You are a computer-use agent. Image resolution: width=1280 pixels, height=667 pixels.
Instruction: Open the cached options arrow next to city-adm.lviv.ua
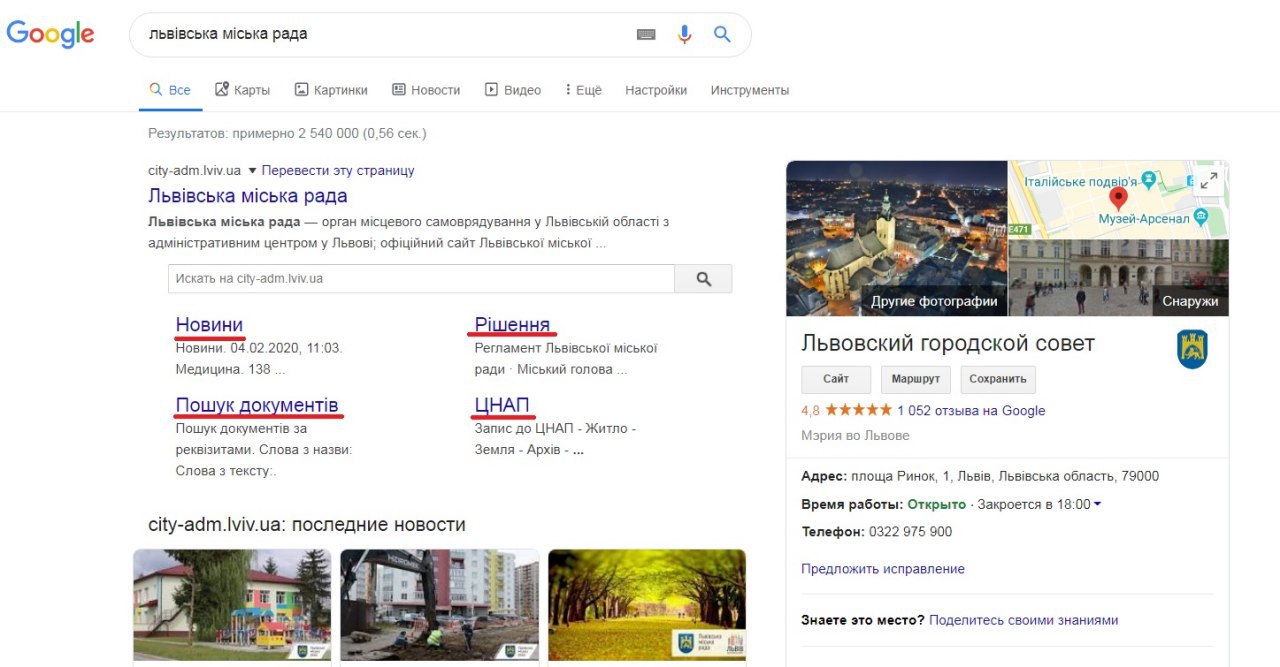point(252,171)
